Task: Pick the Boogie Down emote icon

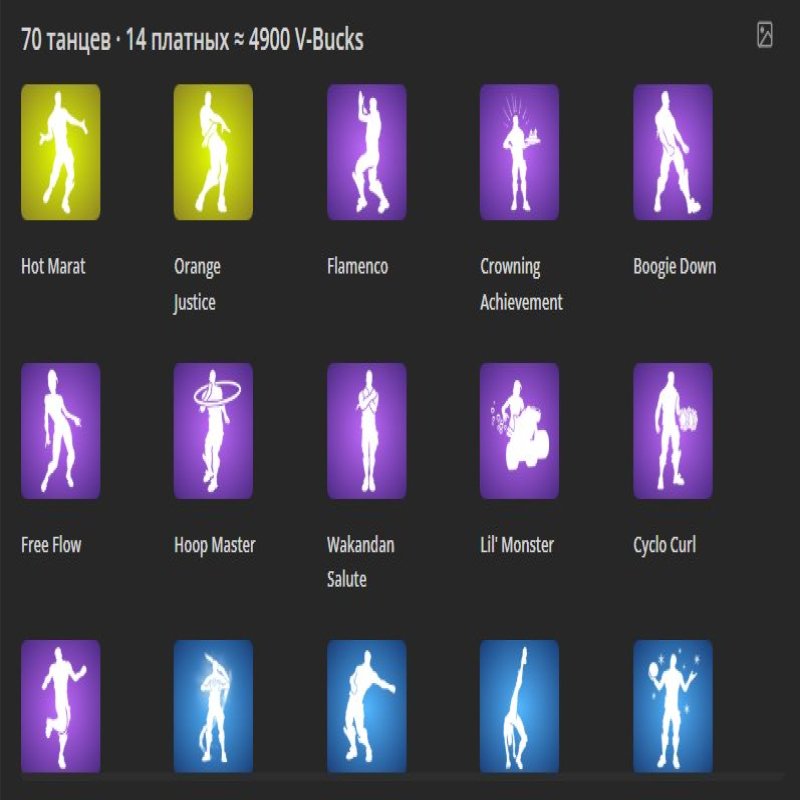Action: click(673, 152)
